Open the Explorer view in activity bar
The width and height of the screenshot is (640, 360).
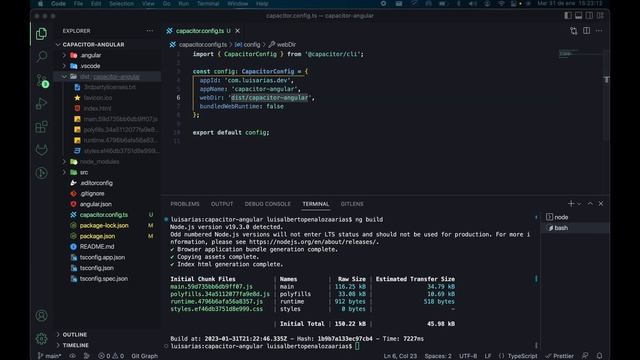pos(41,34)
